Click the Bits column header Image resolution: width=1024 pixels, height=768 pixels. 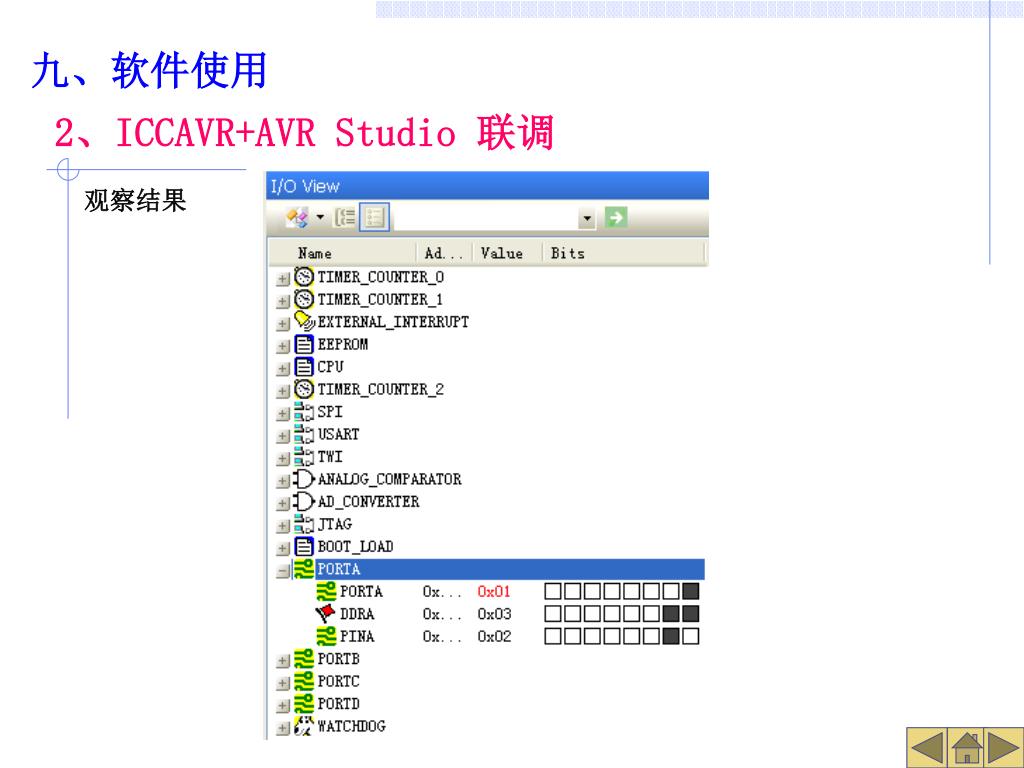click(624, 253)
